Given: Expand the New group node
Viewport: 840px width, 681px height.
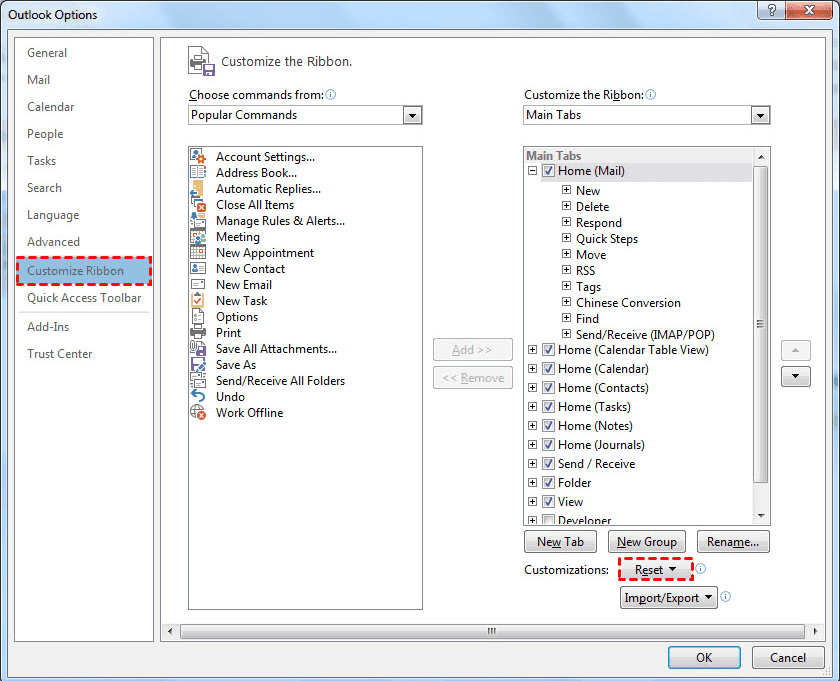Looking at the screenshot, I should (566, 190).
